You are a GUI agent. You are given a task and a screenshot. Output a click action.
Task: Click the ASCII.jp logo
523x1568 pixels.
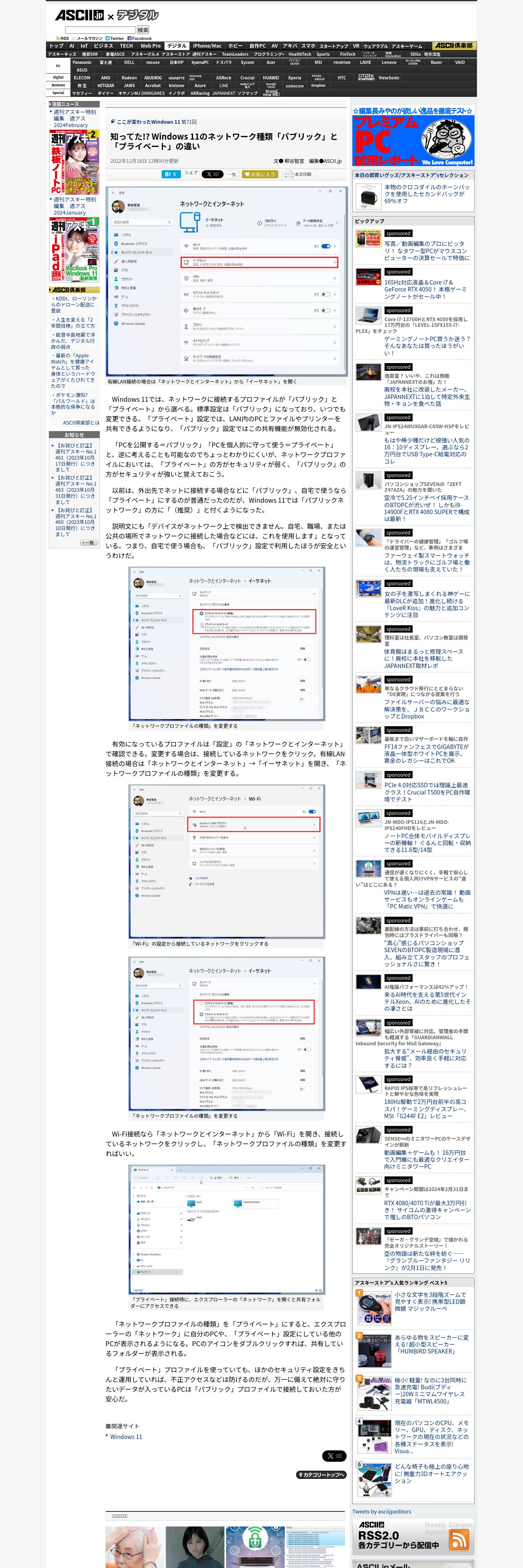point(80,15)
